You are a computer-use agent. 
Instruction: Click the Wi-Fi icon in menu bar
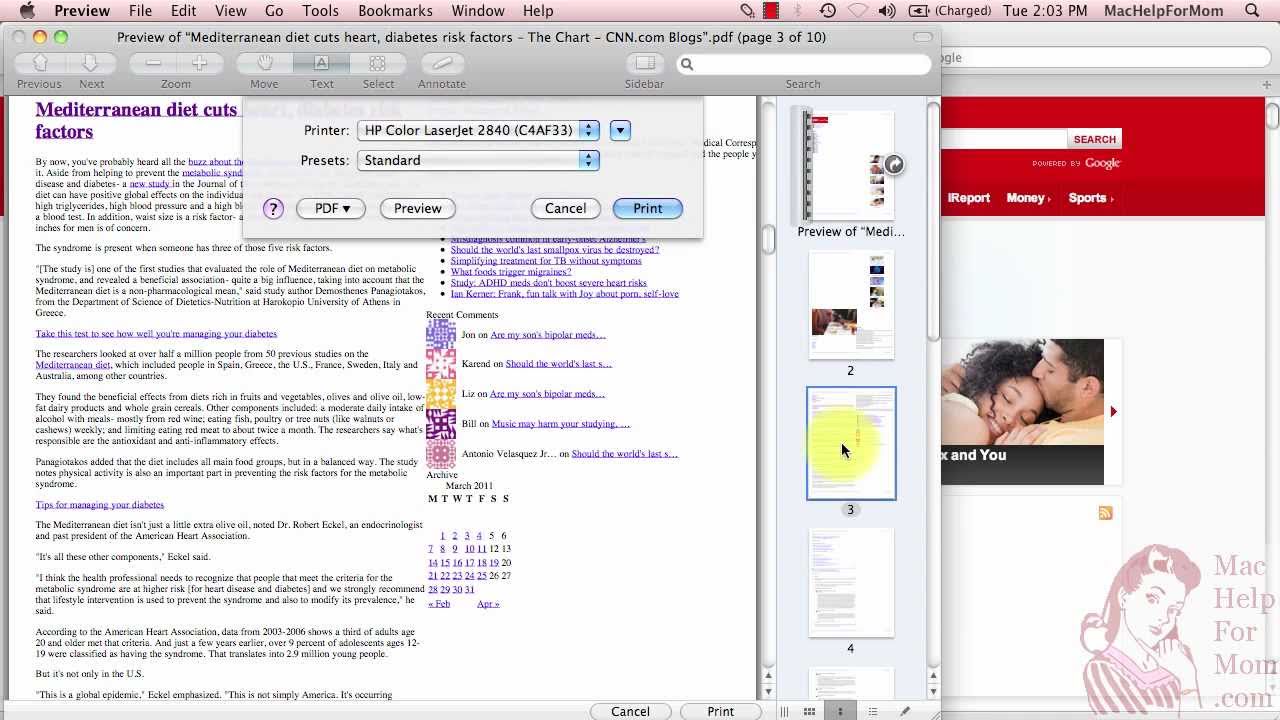(858, 11)
